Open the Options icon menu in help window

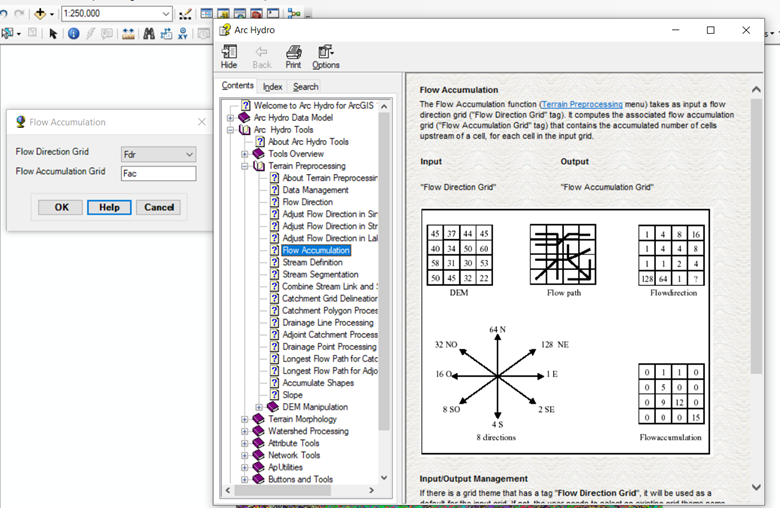click(326, 52)
